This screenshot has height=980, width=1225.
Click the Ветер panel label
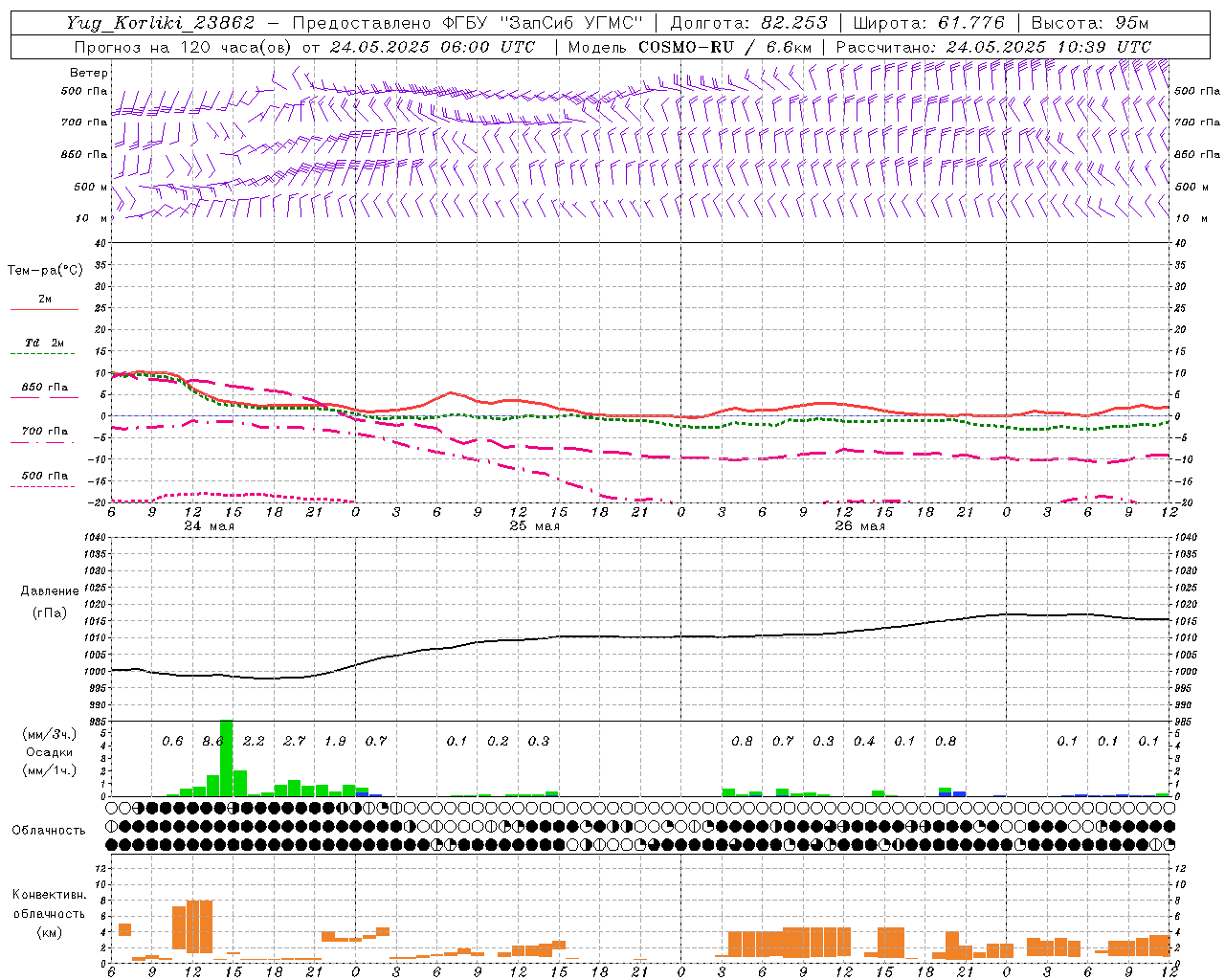89,73
